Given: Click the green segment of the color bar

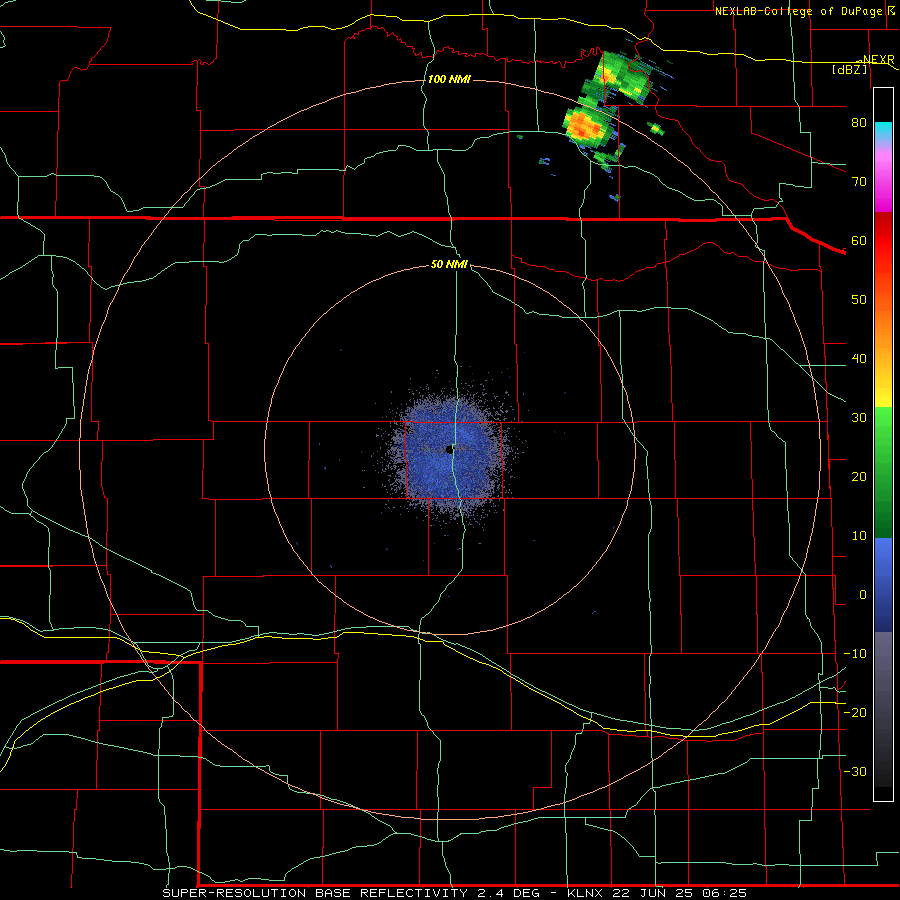Looking at the screenshot, I should coord(883,472).
